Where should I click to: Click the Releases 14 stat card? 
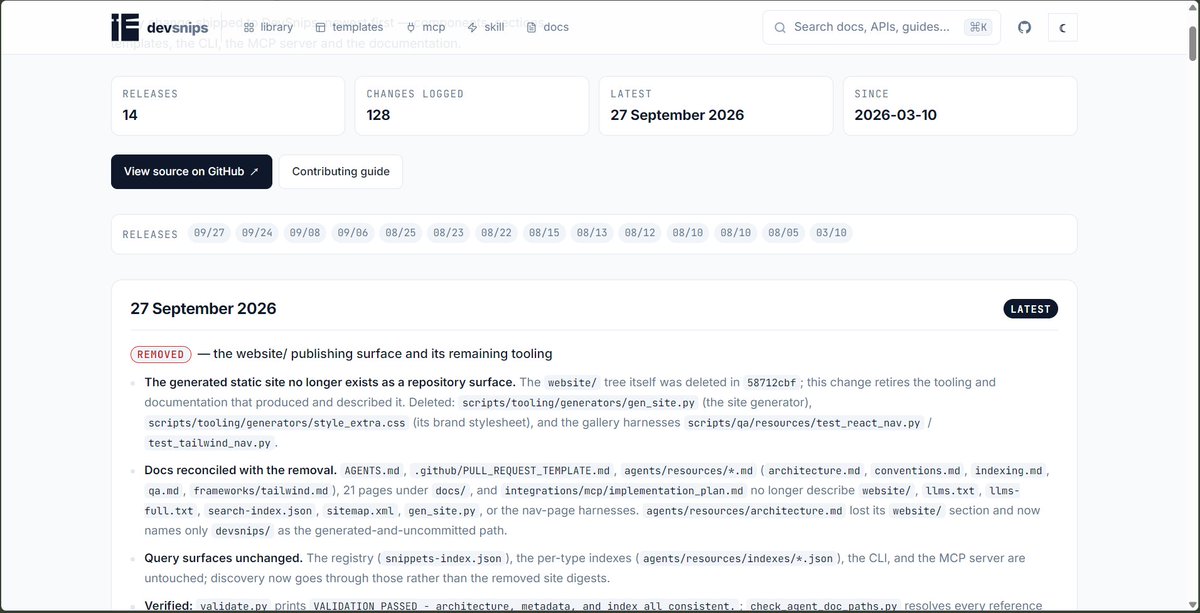point(228,106)
